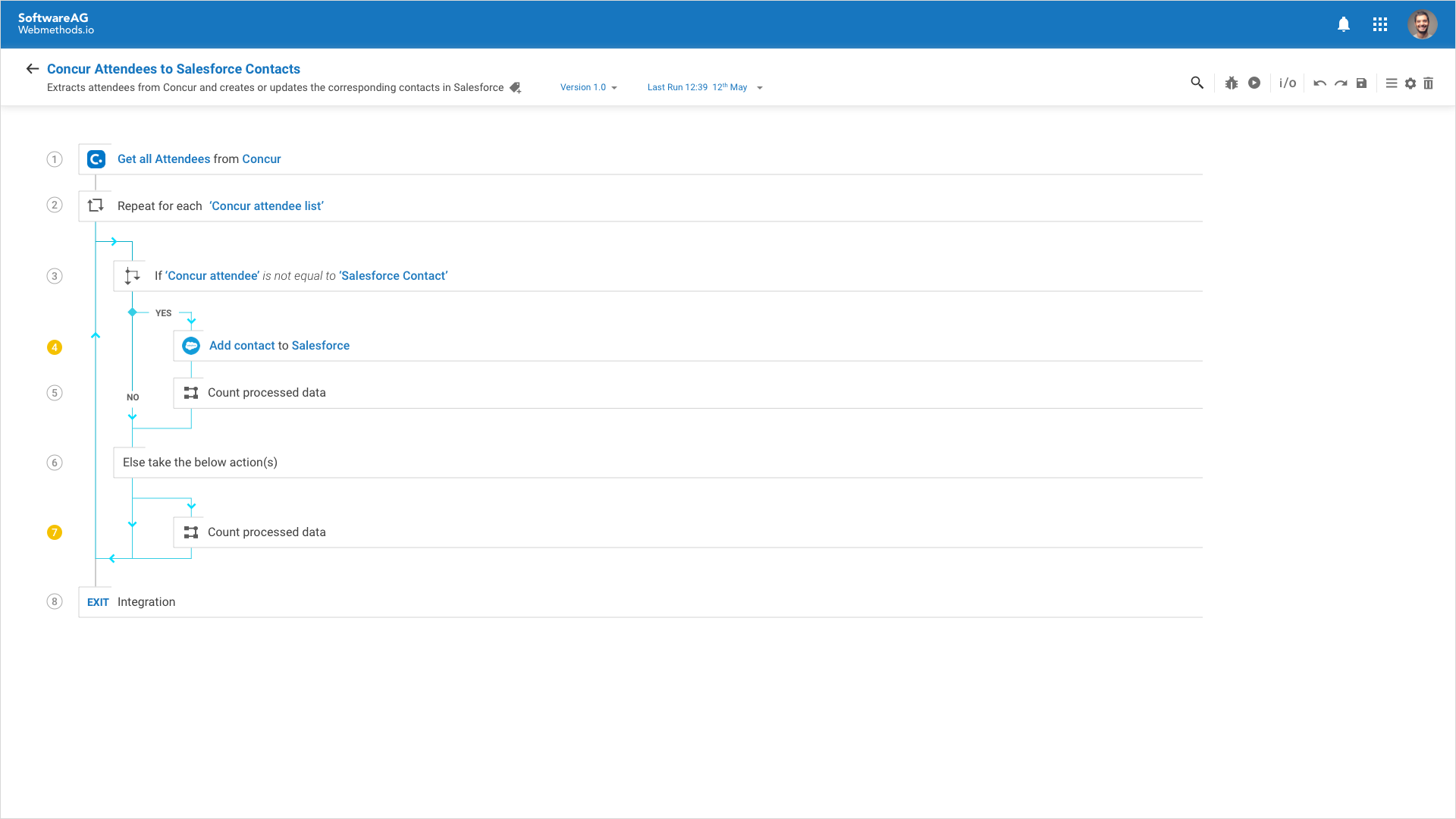Click the Salesforce link in step 4
1456x819 pixels.
point(321,346)
